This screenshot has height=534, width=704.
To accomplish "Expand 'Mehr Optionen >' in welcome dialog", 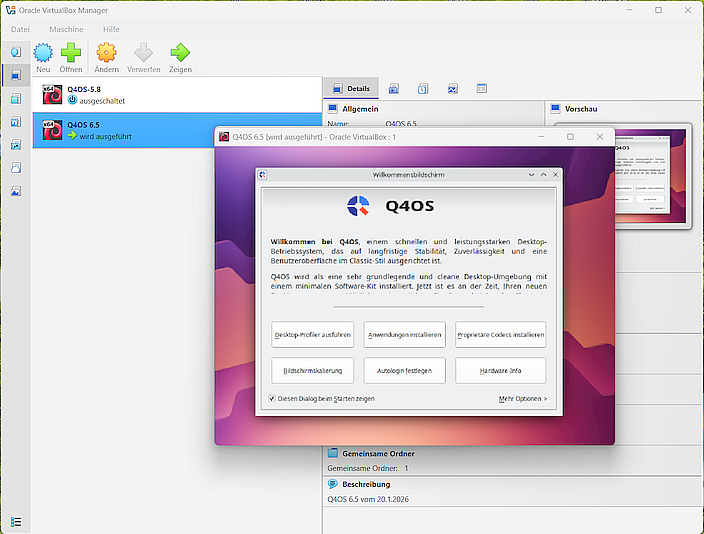I will pos(522,398).
